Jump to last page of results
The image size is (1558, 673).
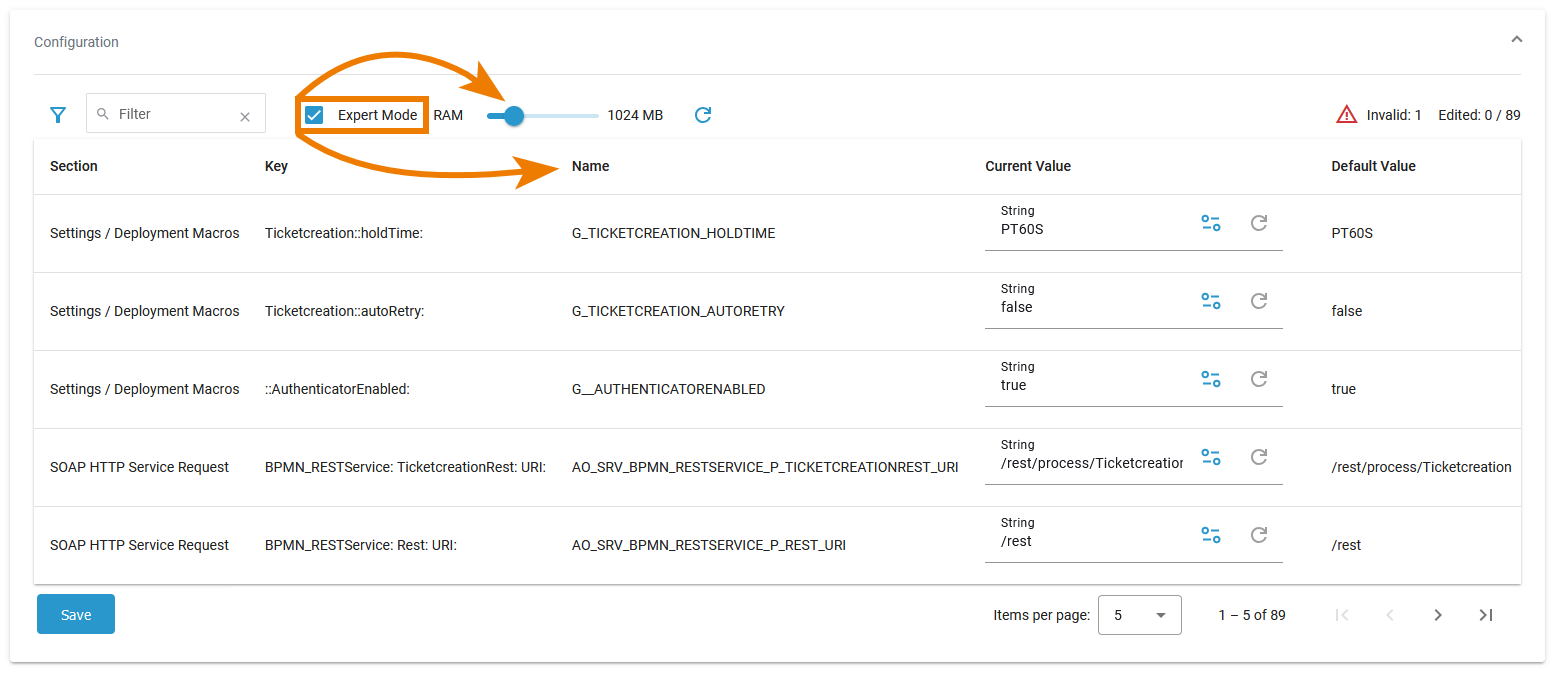1486,615
